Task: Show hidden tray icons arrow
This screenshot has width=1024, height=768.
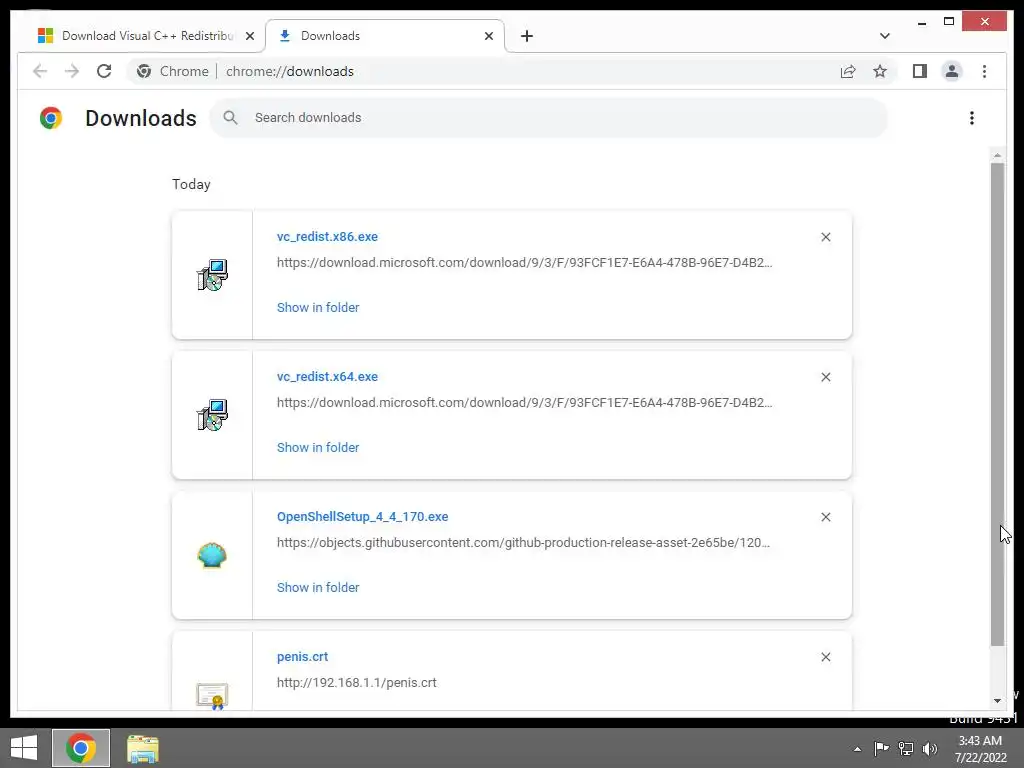Action: point(857,749)
